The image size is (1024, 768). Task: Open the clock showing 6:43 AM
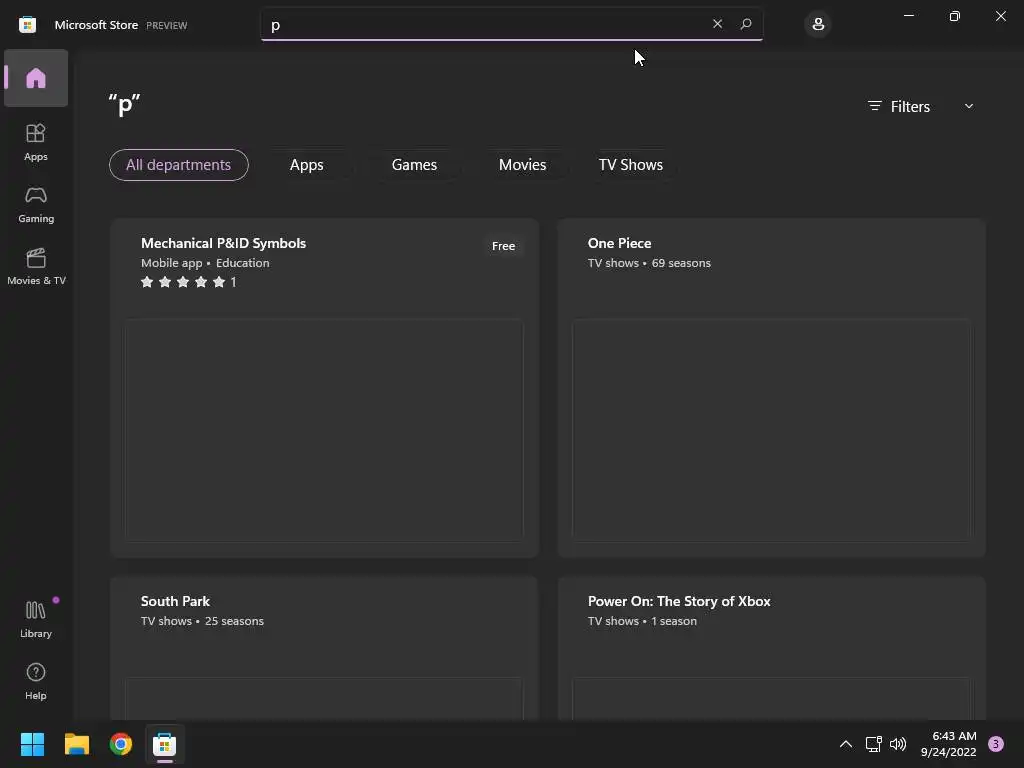tap(949, 744)
